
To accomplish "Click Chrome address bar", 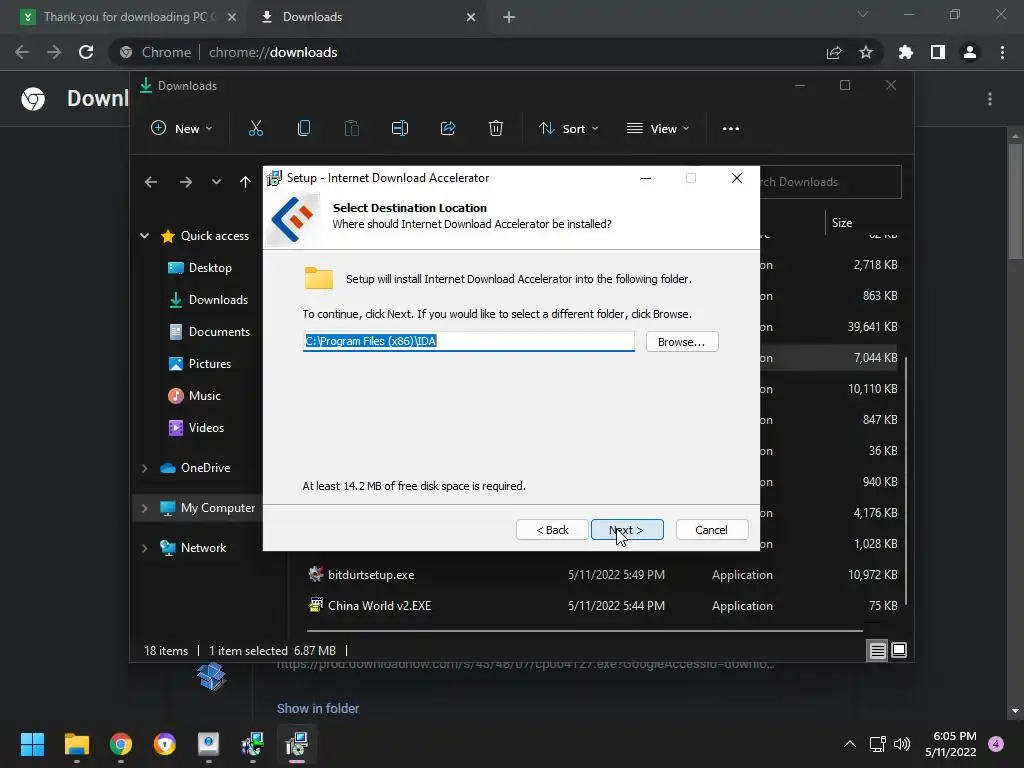I will (470, 52).
